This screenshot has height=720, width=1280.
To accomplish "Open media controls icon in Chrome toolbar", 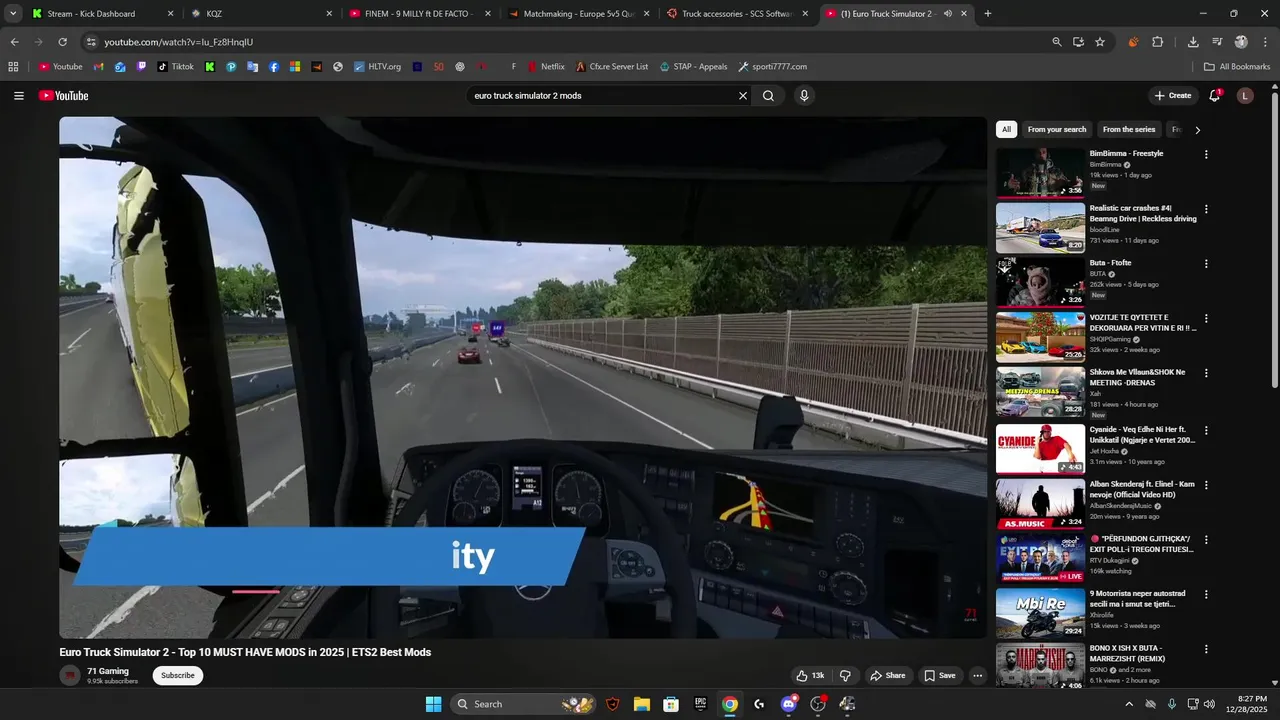I will point(1217,42).
